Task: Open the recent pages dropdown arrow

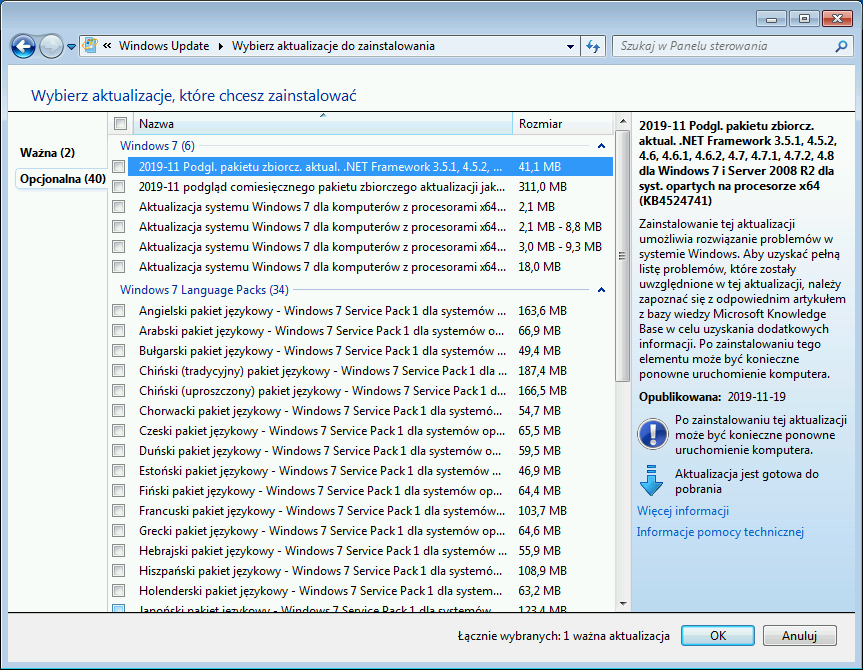Action: click(72, 47)
